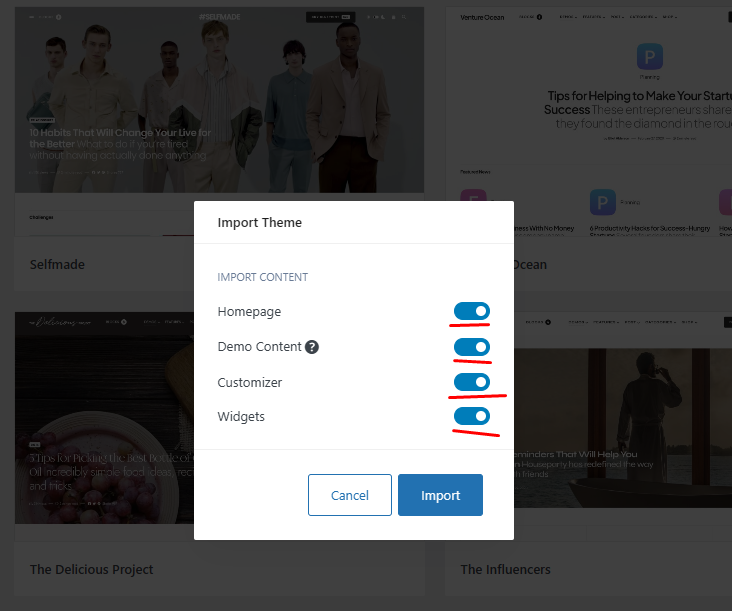This screenshot has height=611, width=732.
Task: Click the Selfmade theme title
Action: click(x=57, y=265)
